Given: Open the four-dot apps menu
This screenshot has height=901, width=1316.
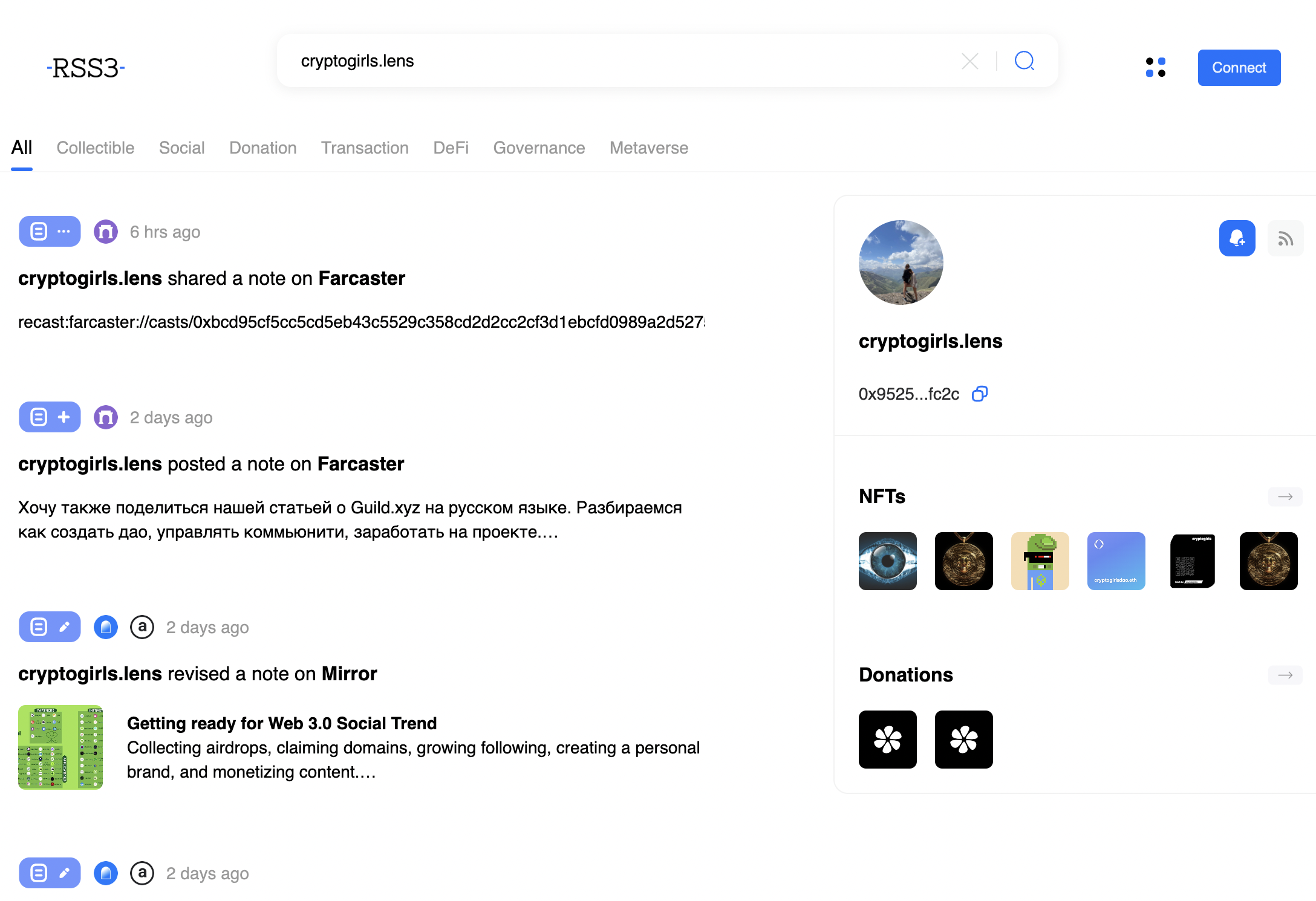Looking at the screenshot, I should point(1155,67).
